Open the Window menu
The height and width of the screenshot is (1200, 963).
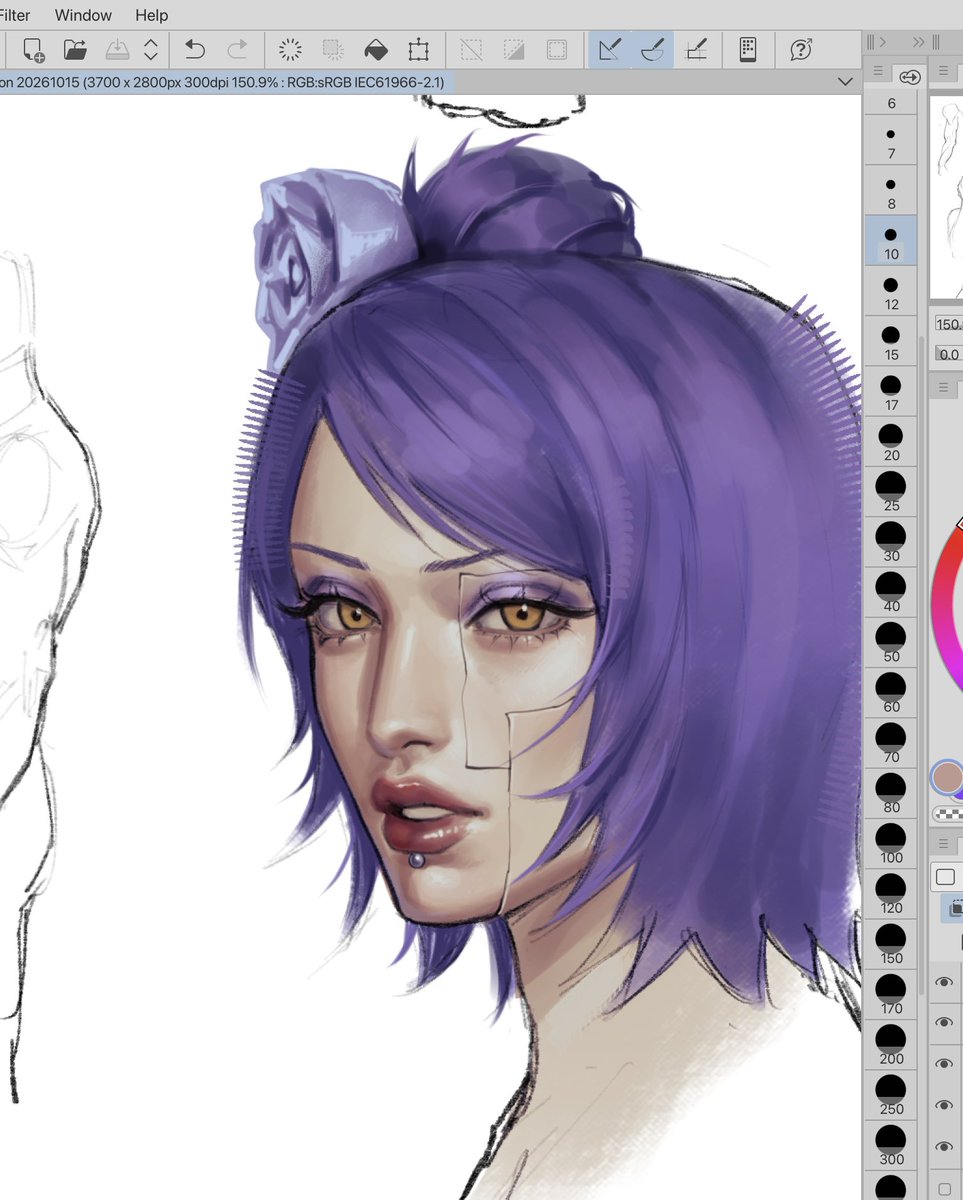click(x=83, y=15)
